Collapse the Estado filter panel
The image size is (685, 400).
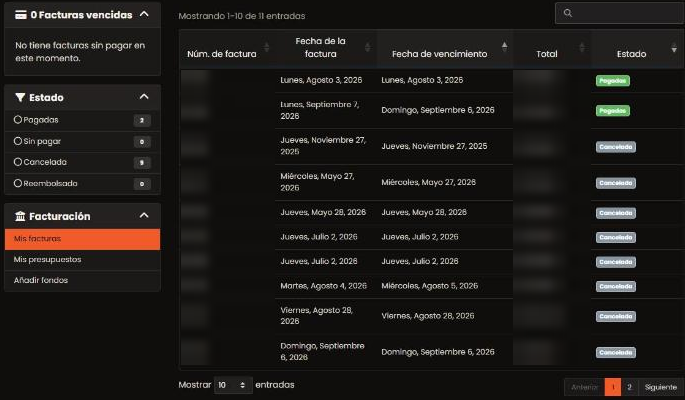click(144, 97)
